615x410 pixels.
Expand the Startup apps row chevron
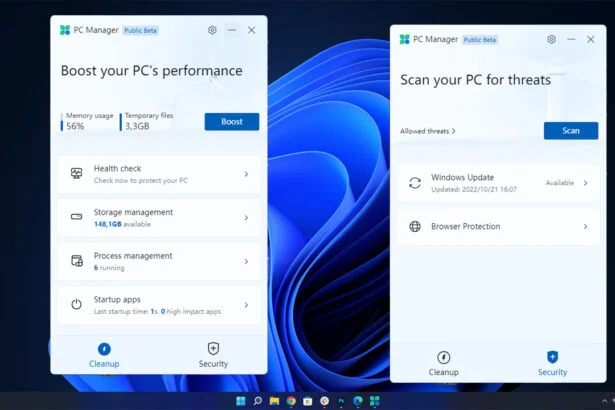[246, 305]
